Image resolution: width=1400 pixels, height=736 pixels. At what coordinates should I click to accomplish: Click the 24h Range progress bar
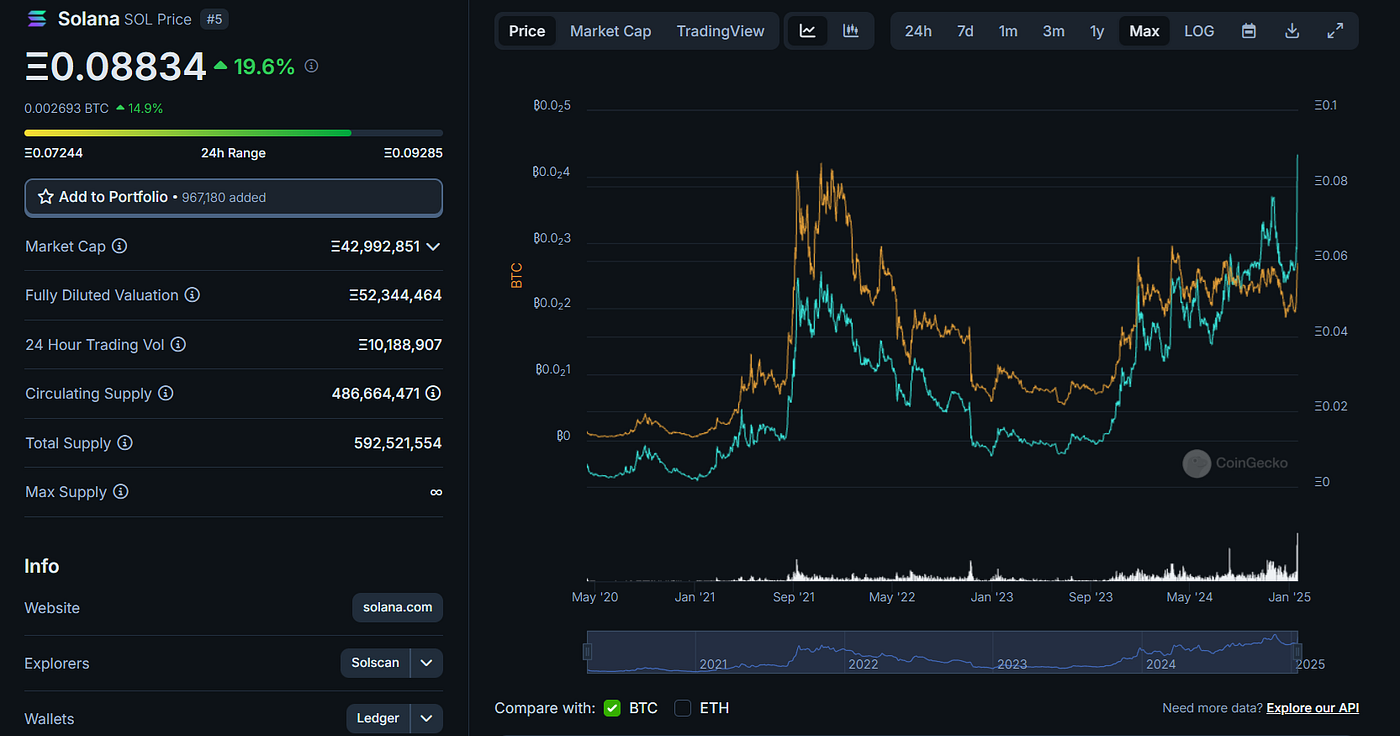pos(233,132)
